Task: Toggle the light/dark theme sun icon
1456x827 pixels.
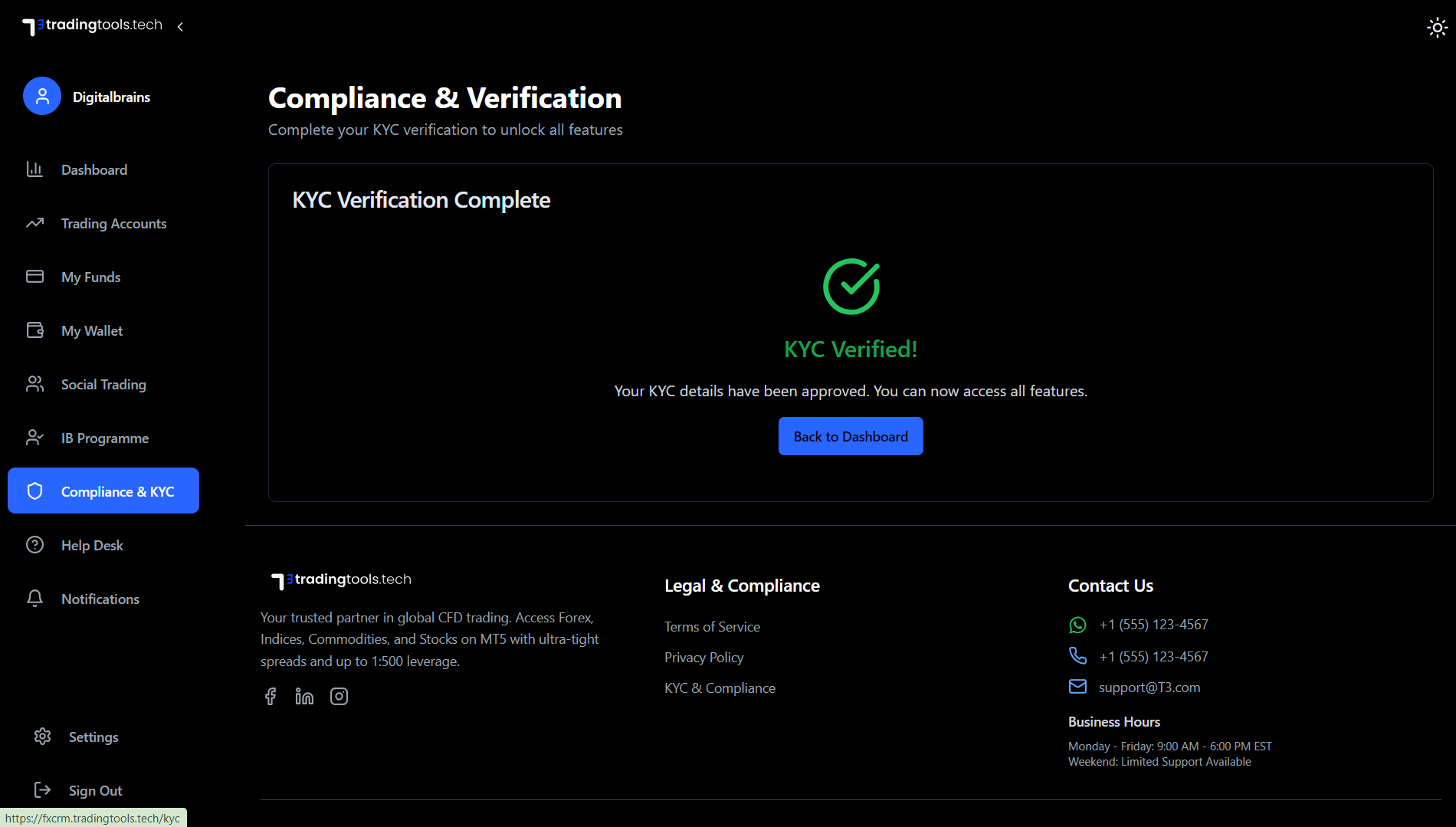Action: [x=1437, y=27]
